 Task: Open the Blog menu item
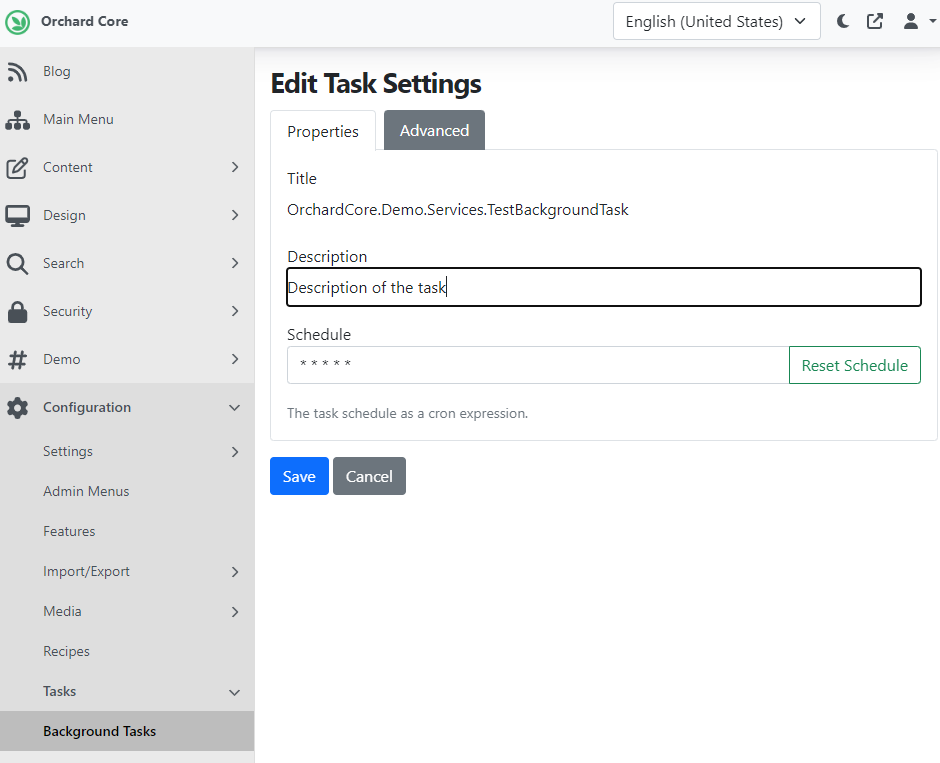(57, 71)
